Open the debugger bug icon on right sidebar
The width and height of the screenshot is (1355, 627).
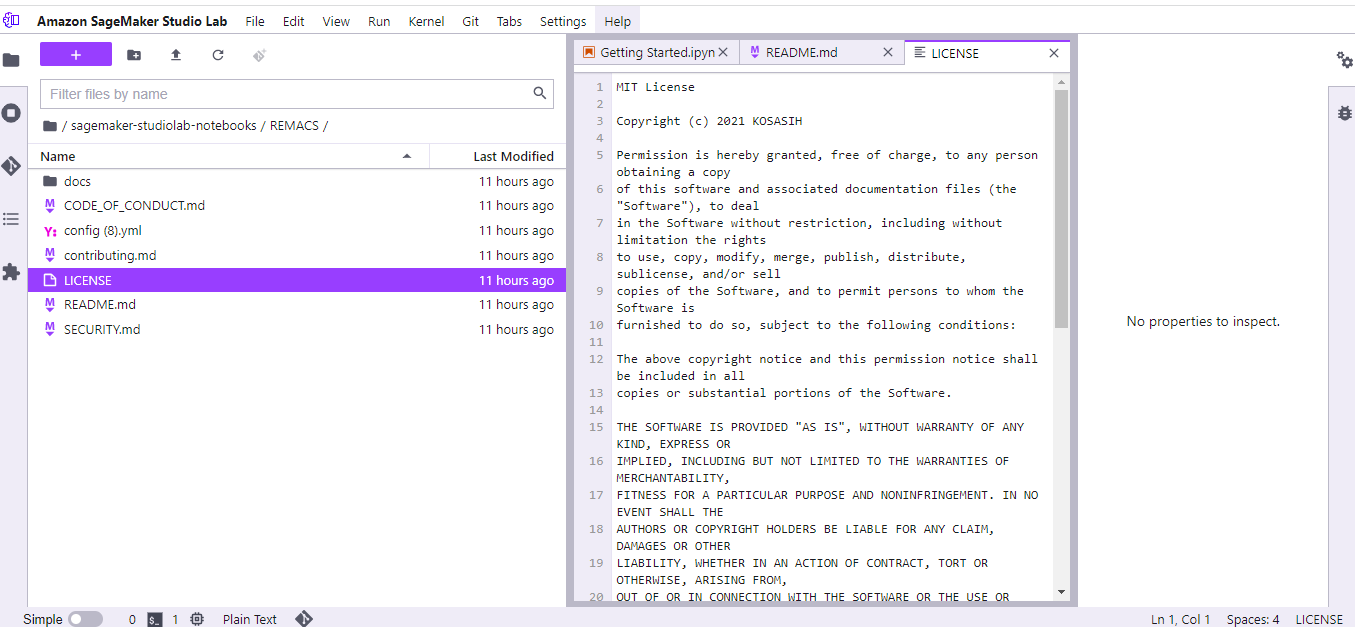pos(1345,113)
